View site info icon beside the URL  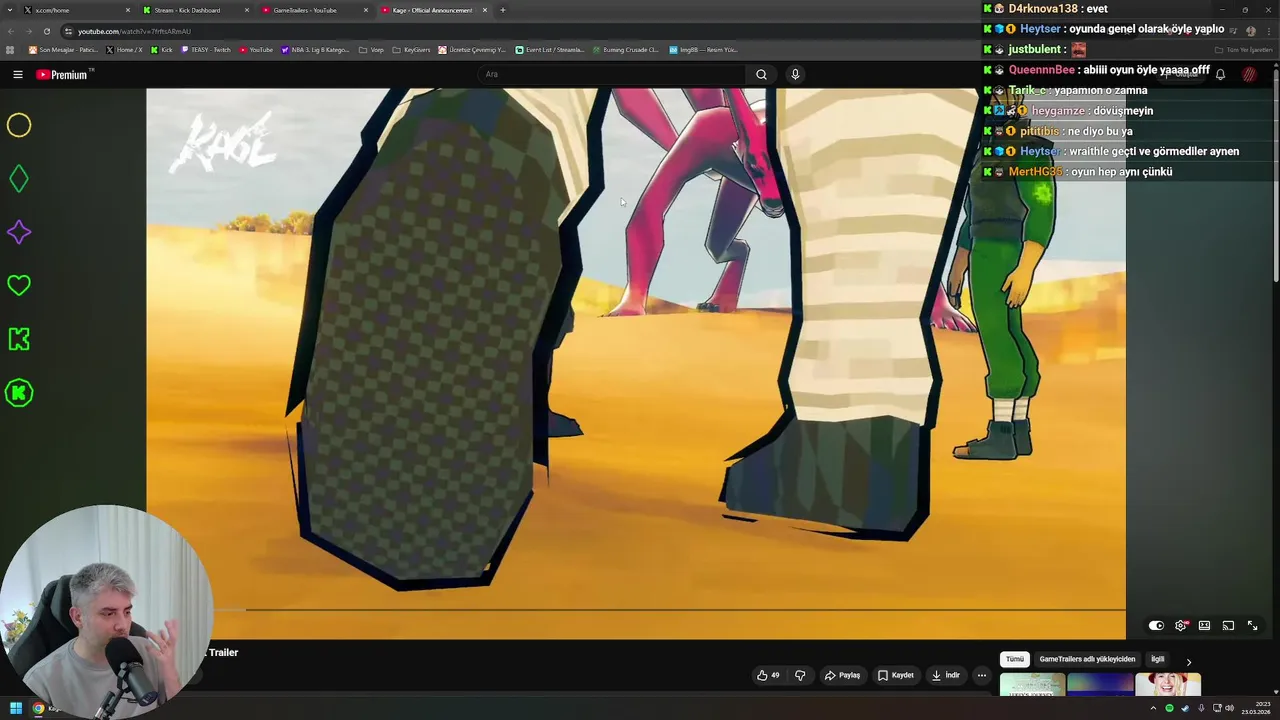(68, 31)
